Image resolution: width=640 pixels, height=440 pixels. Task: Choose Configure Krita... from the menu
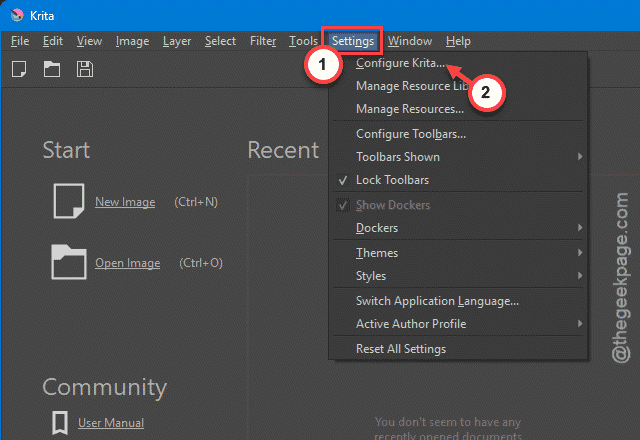(x=458, y=63)
